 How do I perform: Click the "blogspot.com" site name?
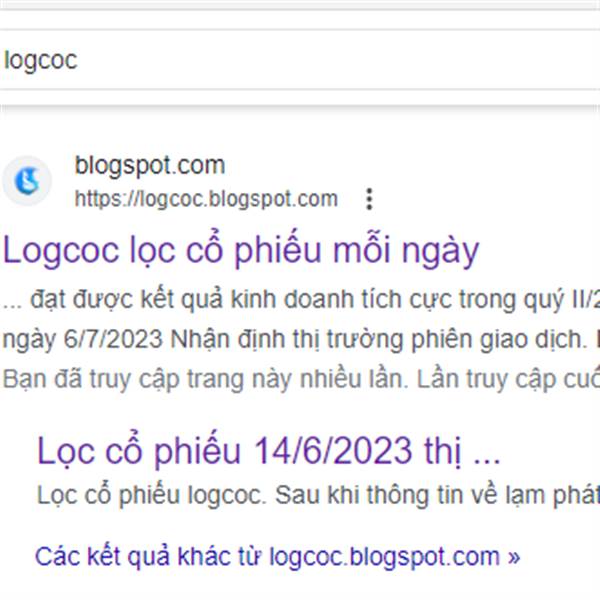[150, 166]
